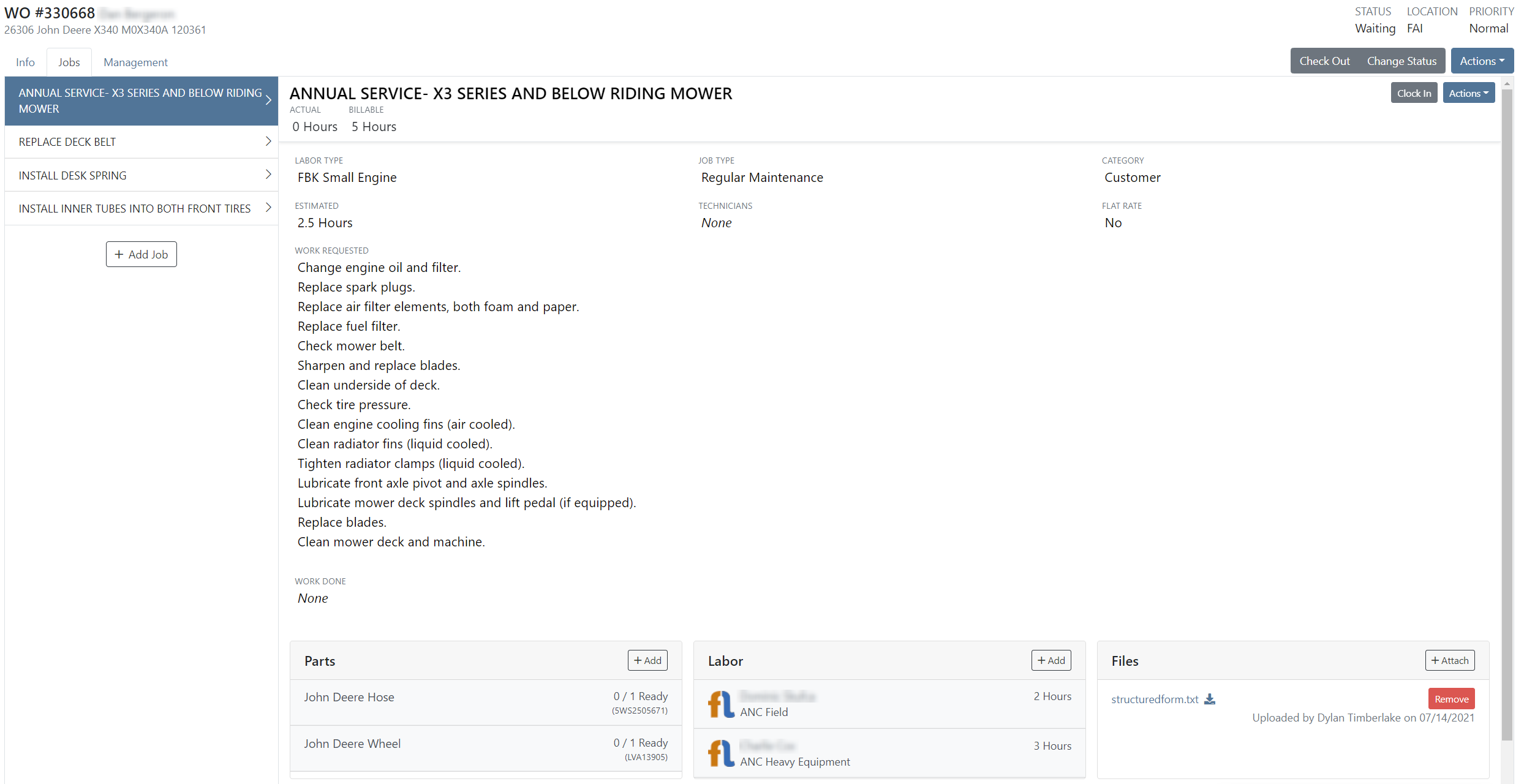Add a new job

coord(141,254)
